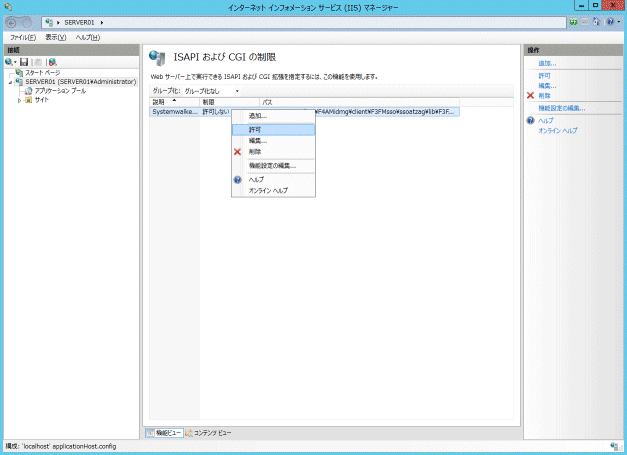Click SERVER01 in the address breadcrumb
627x455 pixels.
(79, 23)
